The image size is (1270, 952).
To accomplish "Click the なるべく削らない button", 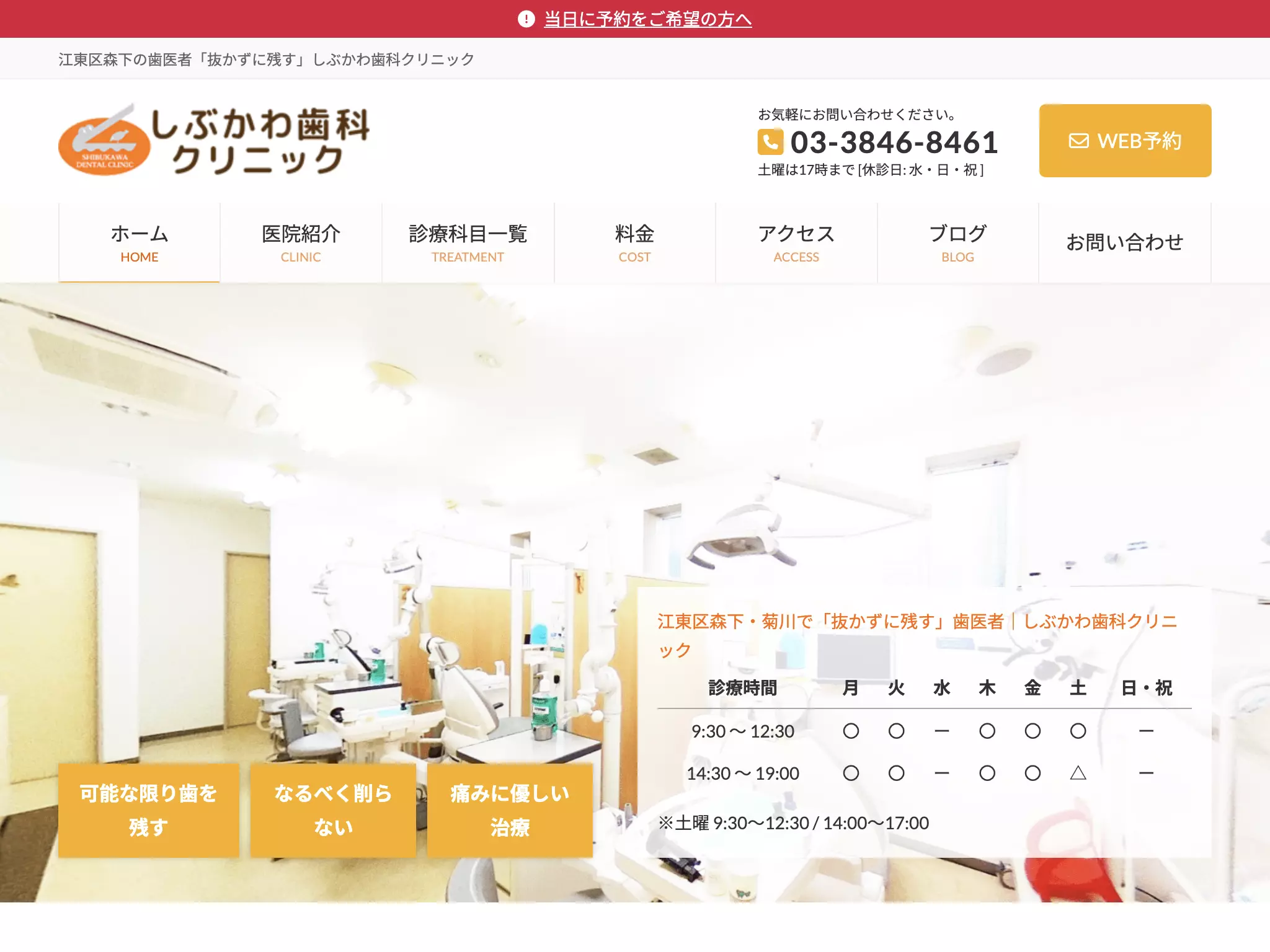I will click(333, 810).
